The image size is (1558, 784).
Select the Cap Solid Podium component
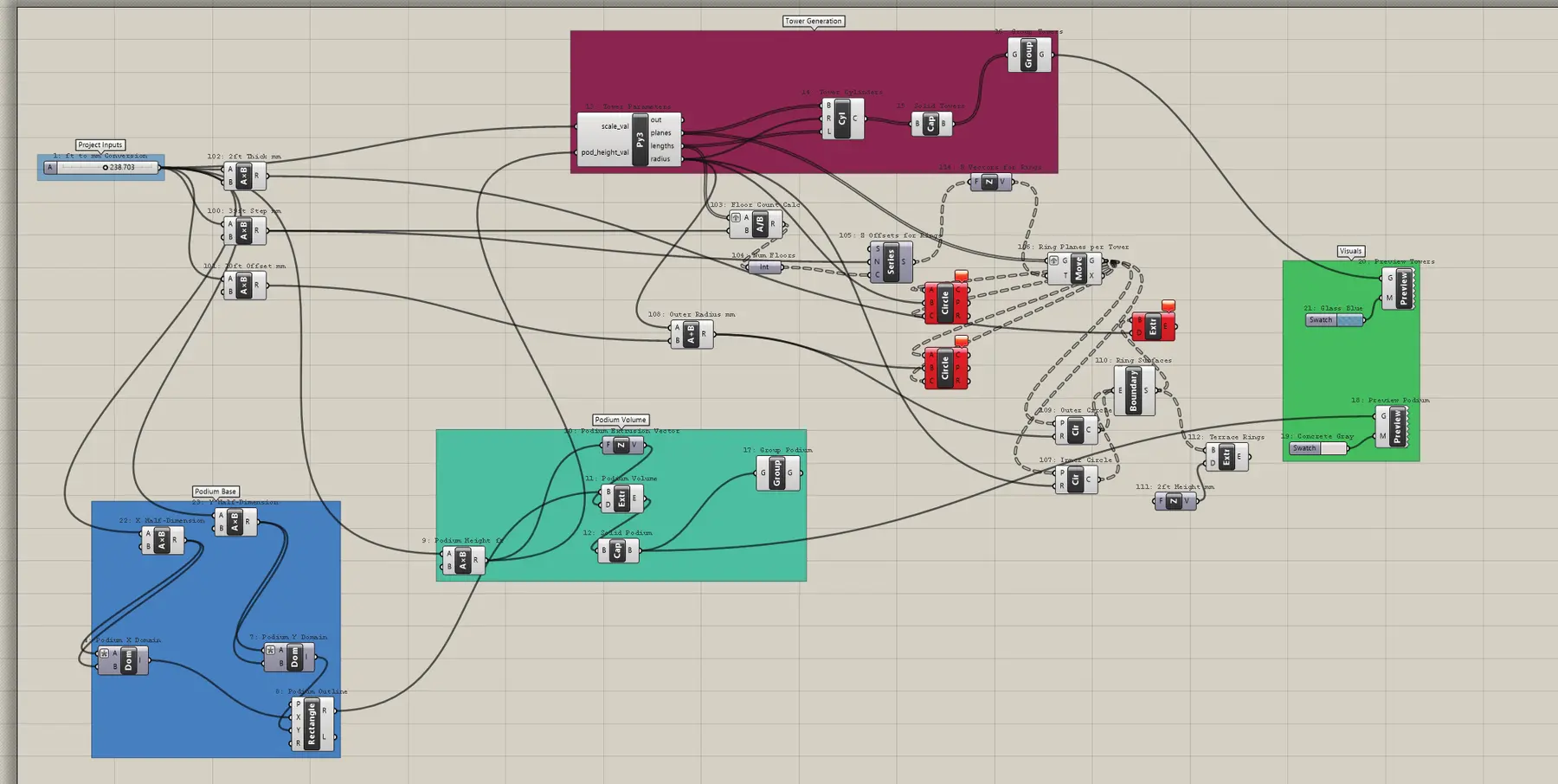pyautogui.click(x=618, y=550)
